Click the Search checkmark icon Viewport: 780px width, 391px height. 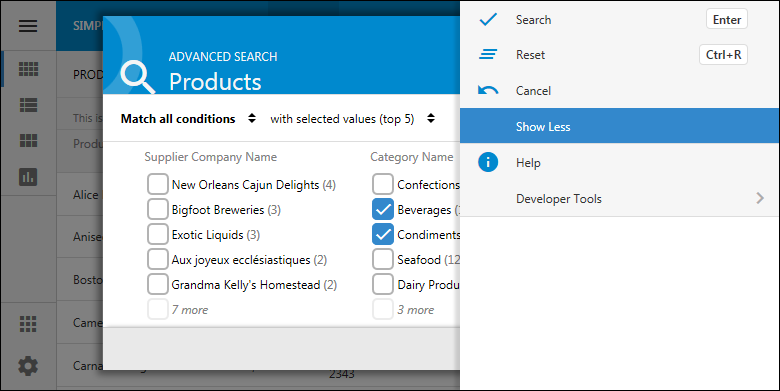488,19
